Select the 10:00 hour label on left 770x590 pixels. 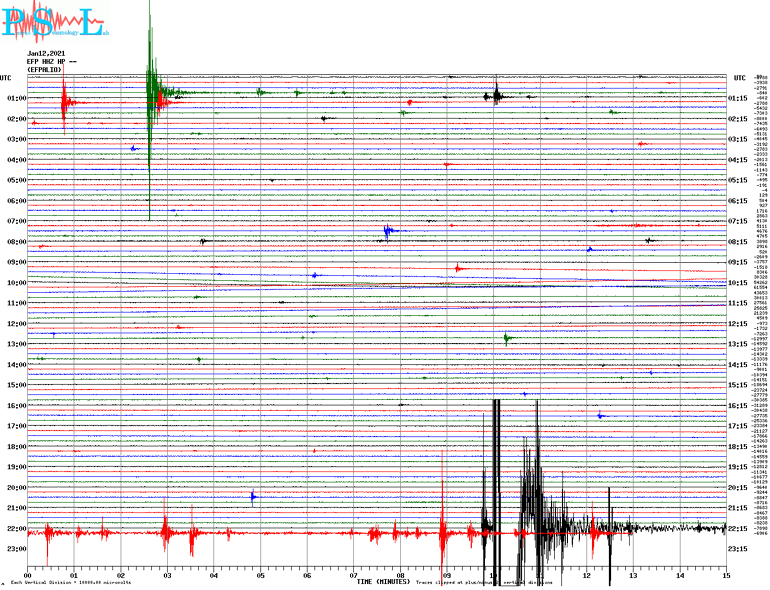tap(16, 283)
